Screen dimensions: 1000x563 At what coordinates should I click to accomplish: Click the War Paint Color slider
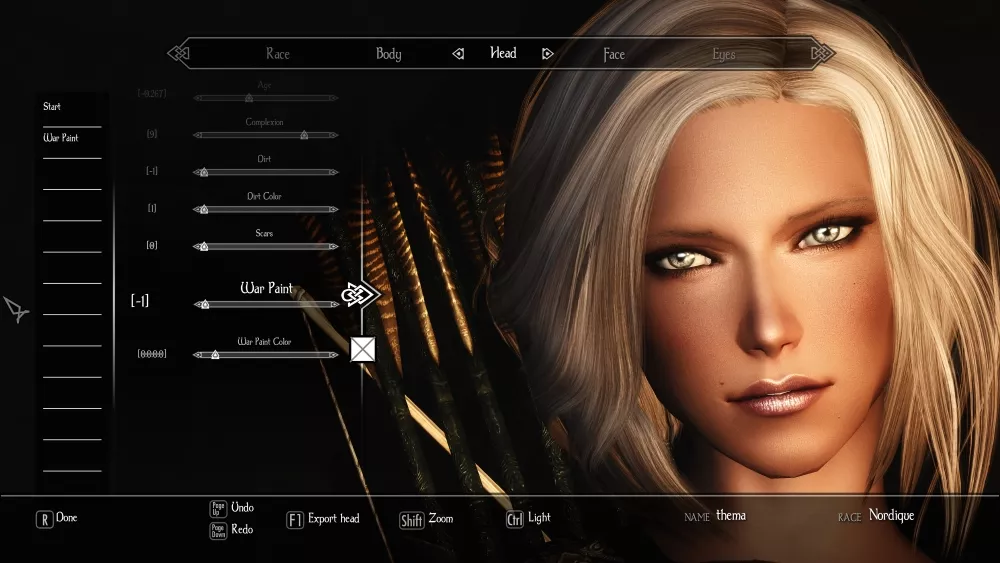point(265,355)
